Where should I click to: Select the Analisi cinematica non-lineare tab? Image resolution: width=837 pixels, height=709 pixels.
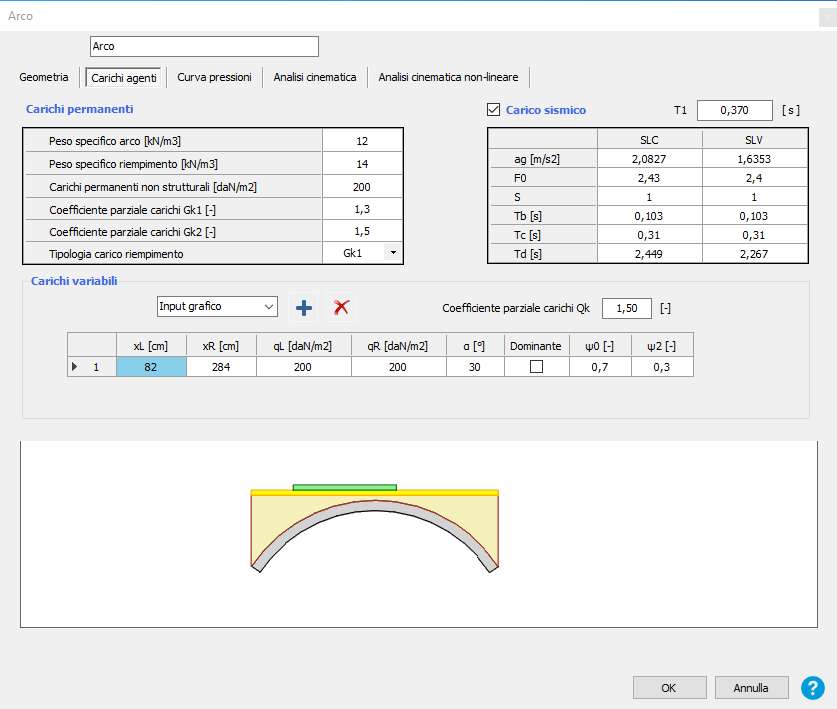(x=448, y=77)
